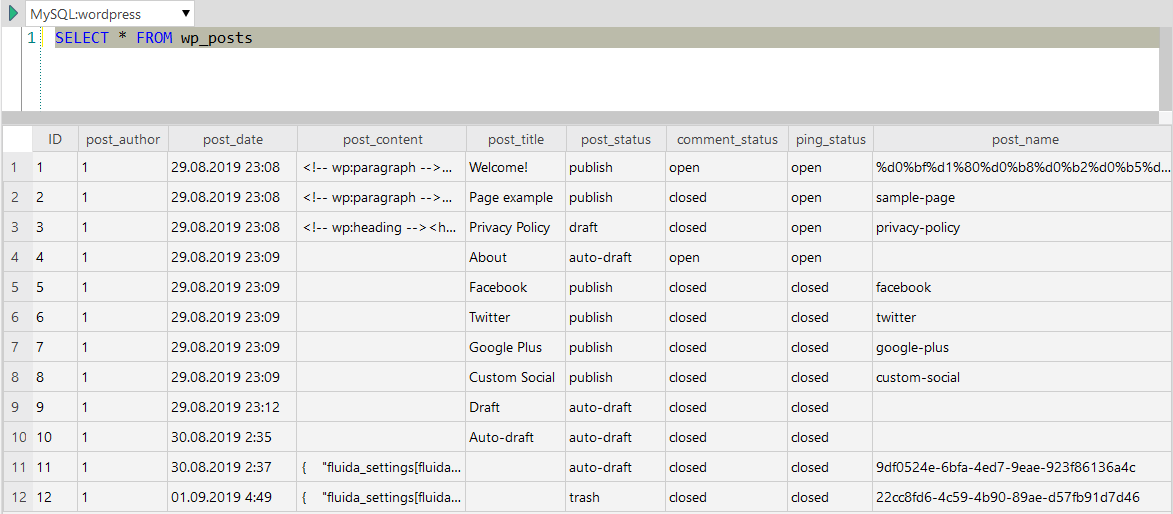Viewport: 1173px width, 514px height.
Task: Run the query with the green play icon
Action: [13, 13]
